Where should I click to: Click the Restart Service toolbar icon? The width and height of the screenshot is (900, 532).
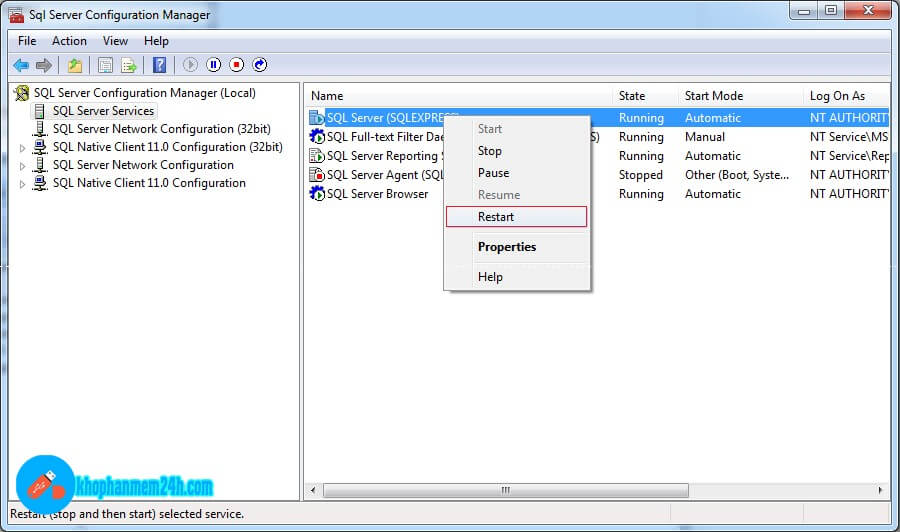coord(260,65)
